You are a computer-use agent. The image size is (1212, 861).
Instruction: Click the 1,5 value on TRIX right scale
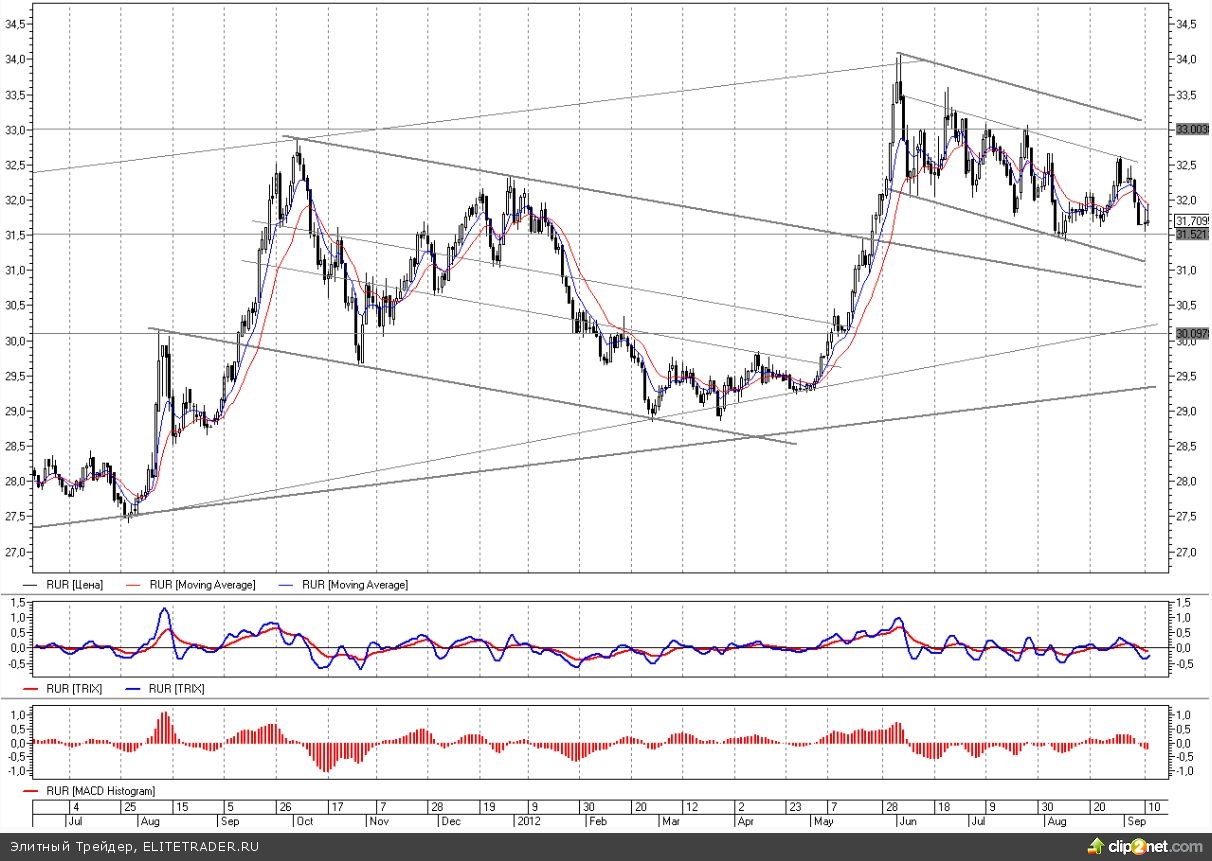(x=1183, y=603)
